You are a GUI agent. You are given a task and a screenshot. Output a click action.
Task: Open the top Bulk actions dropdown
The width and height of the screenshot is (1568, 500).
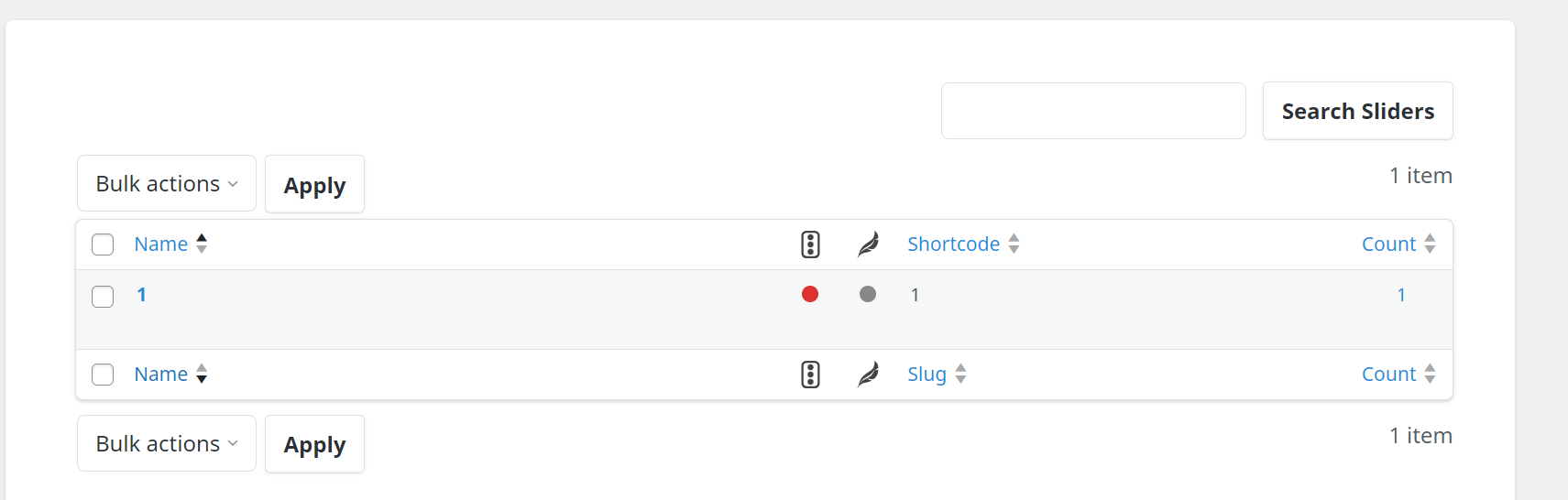[x=166, y=184]
